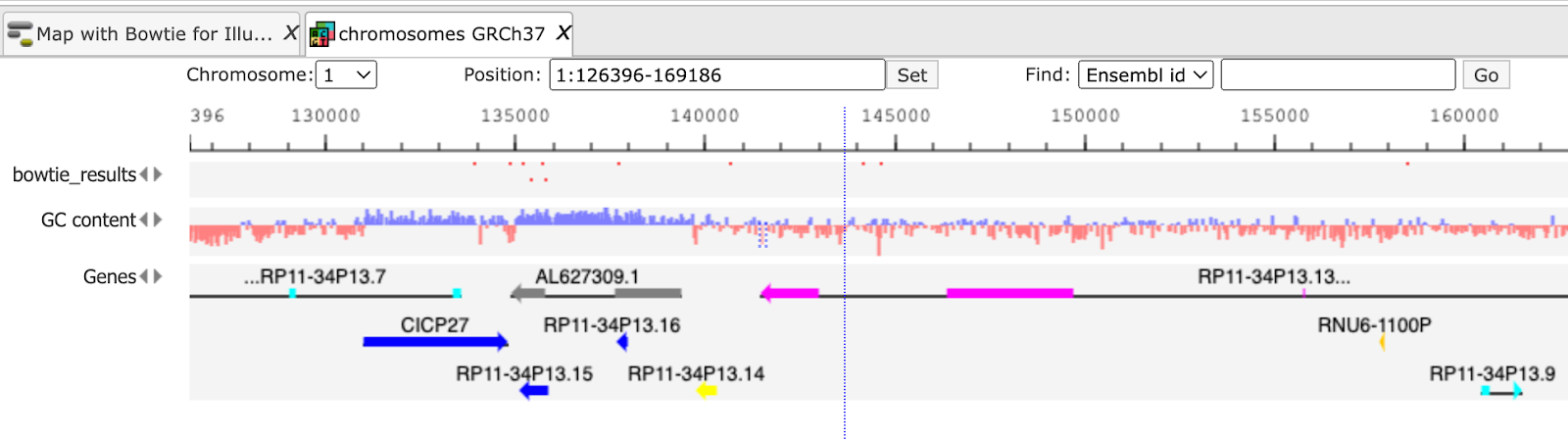Open the Ensembl id Find dropdown
Screen dimensions: 1568x439
(x=1146, y=74)
